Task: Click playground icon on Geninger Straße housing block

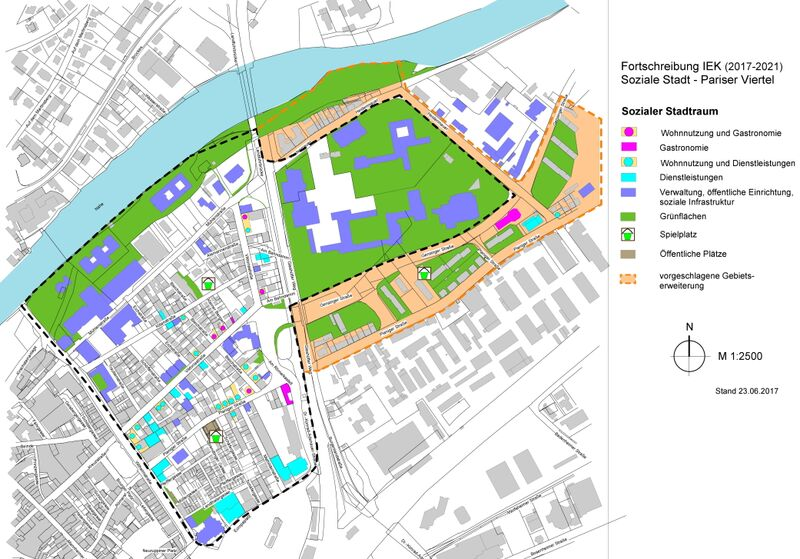Action: coord(424,271)
